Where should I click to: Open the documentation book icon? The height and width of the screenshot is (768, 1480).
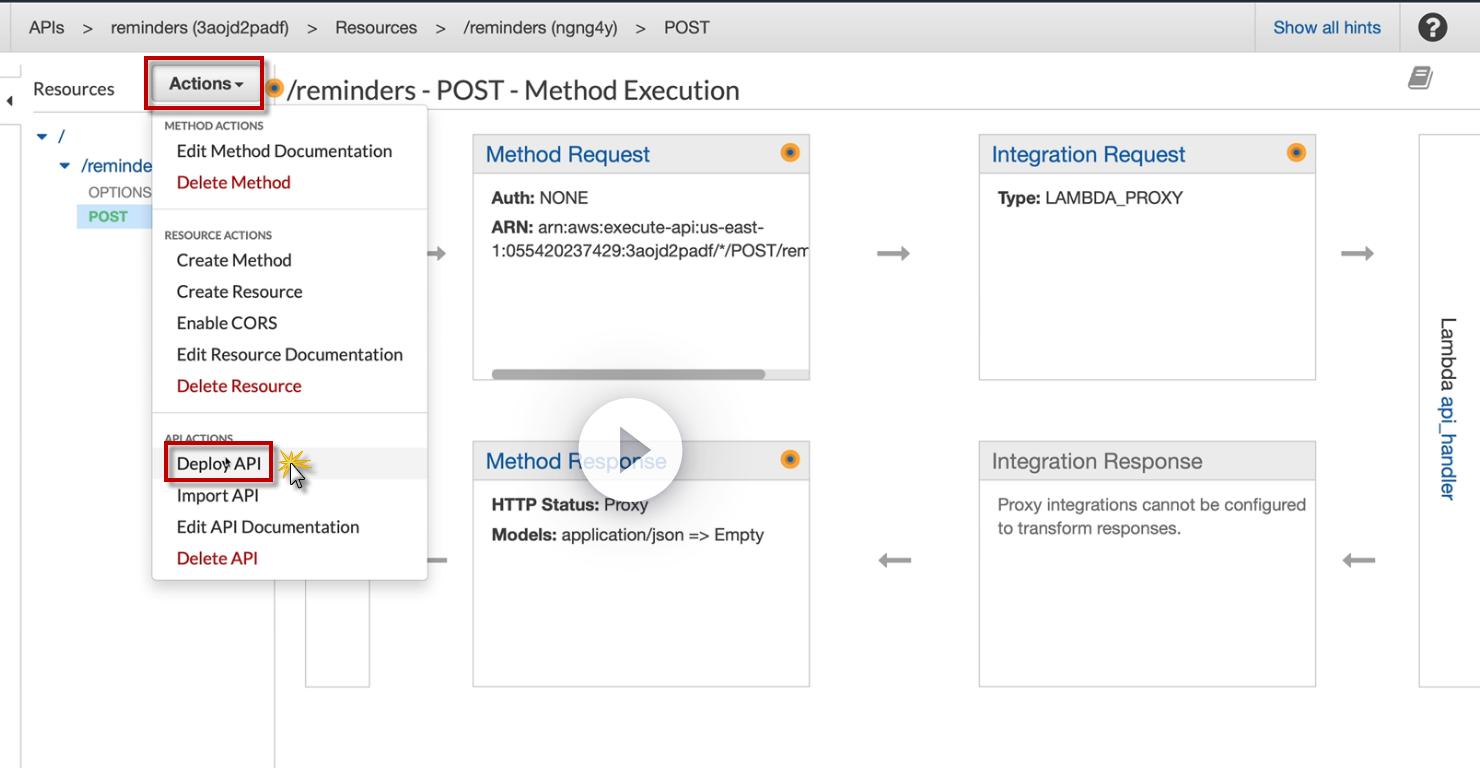1420,78
